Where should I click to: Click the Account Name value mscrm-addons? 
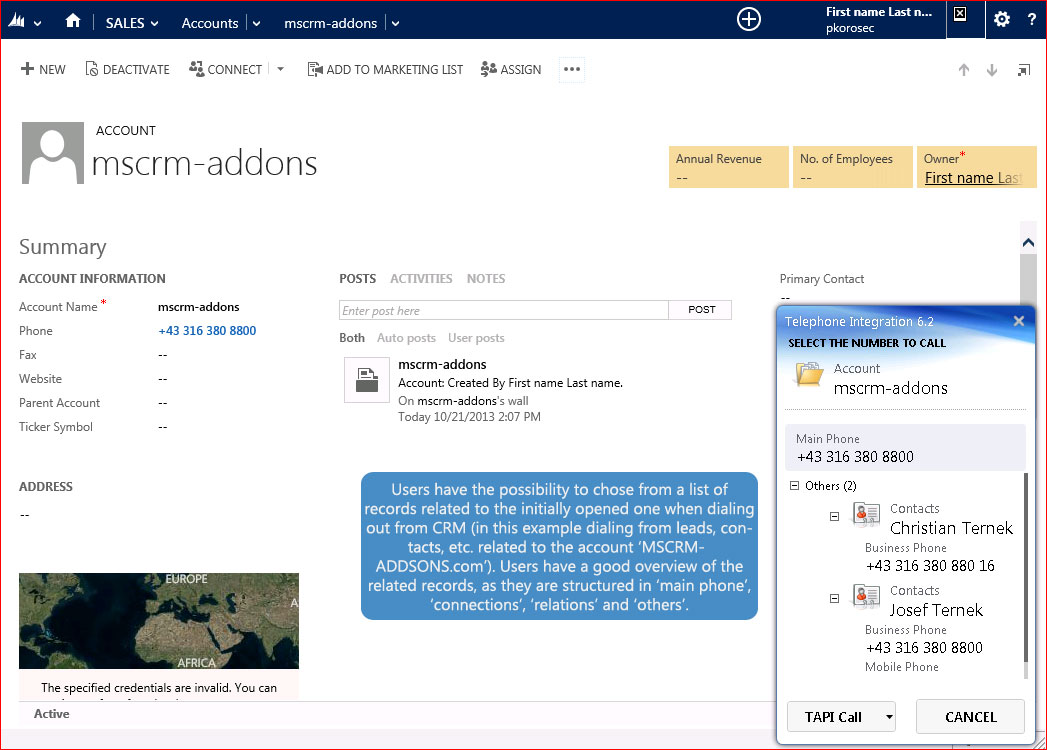[198, 307]
